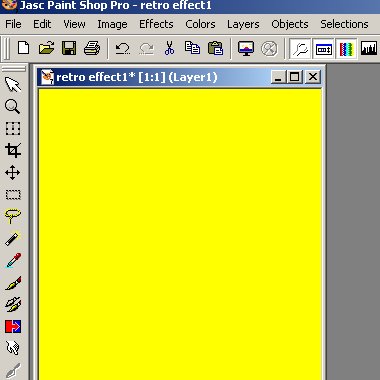
Task: Select the Paint Brush tool
Action: (13, 283)
